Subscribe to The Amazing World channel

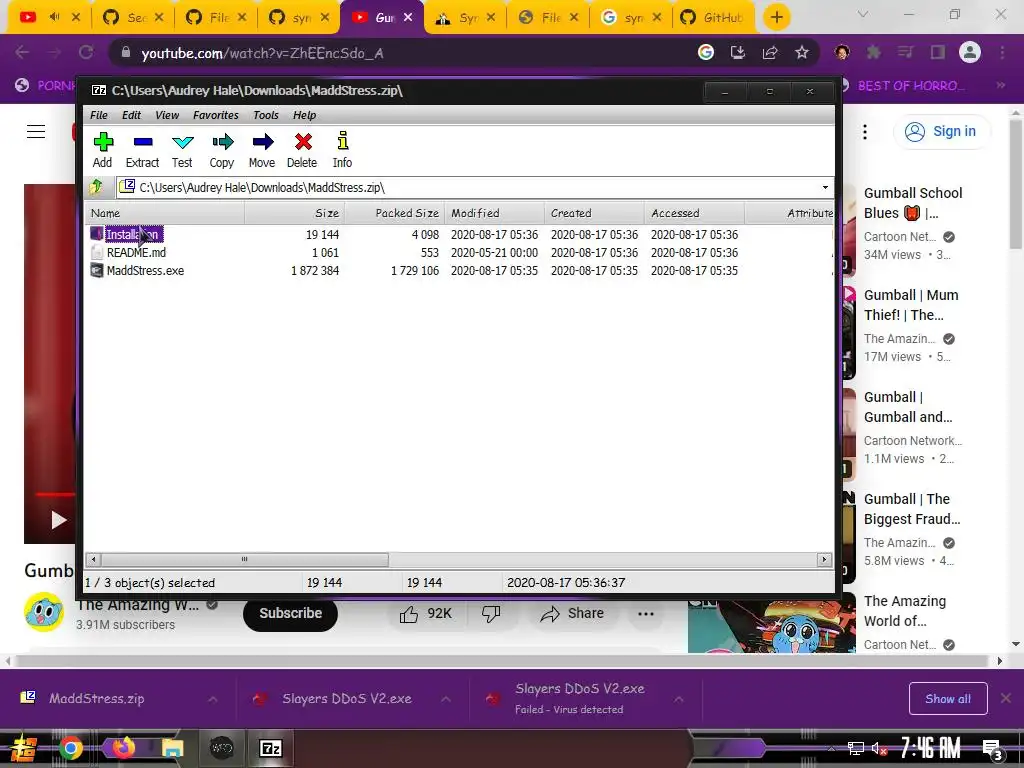290,613
